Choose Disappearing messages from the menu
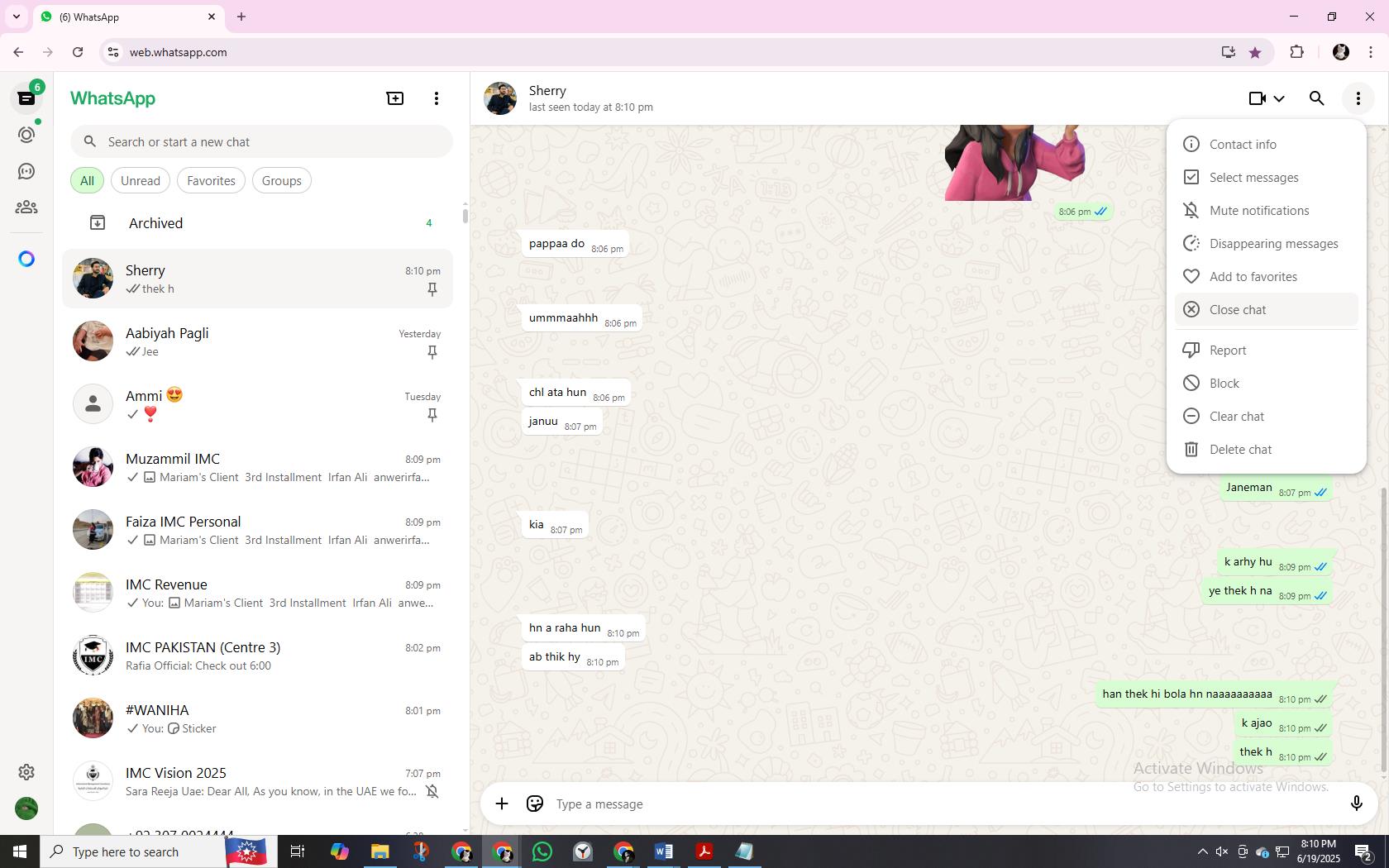This screenshot has height=868, width=1389. click(1266, 243)
